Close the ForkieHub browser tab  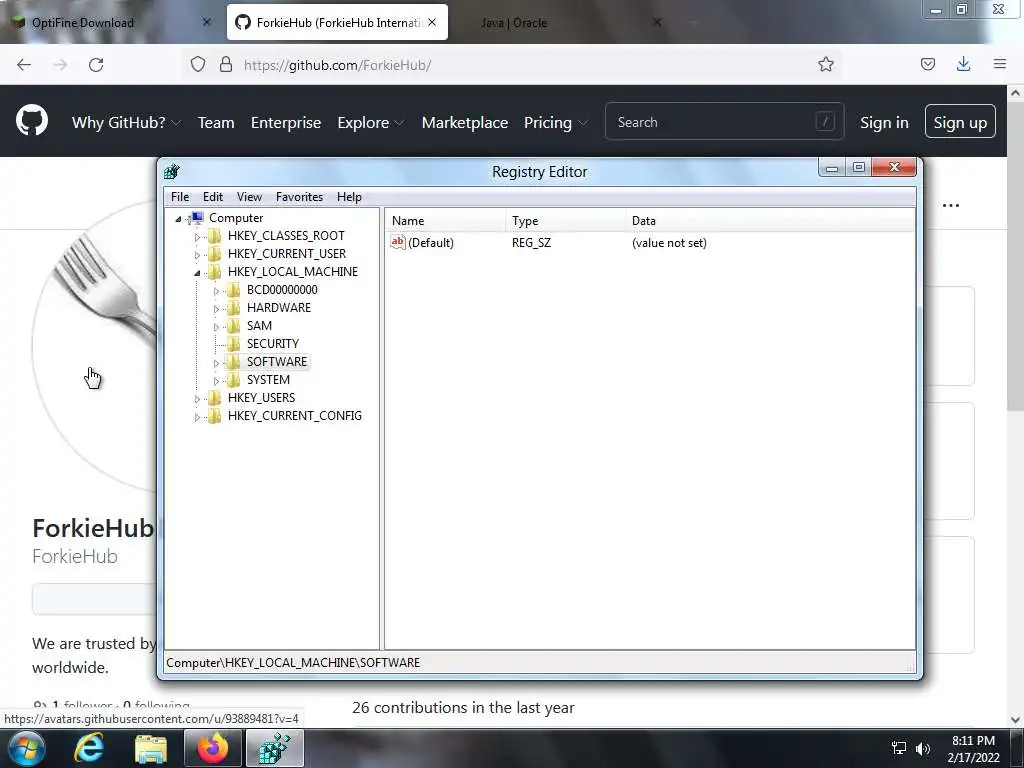[x=432, y=22]
